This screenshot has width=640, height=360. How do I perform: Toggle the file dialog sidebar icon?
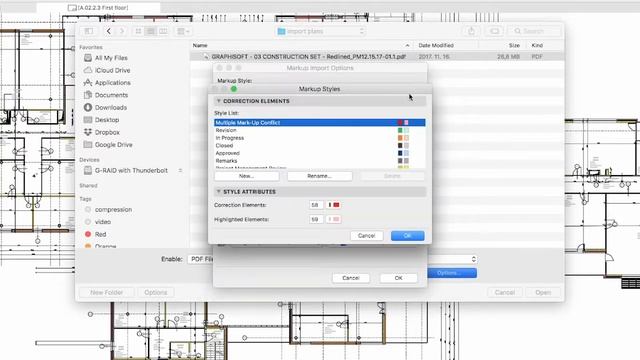(89, 31)
